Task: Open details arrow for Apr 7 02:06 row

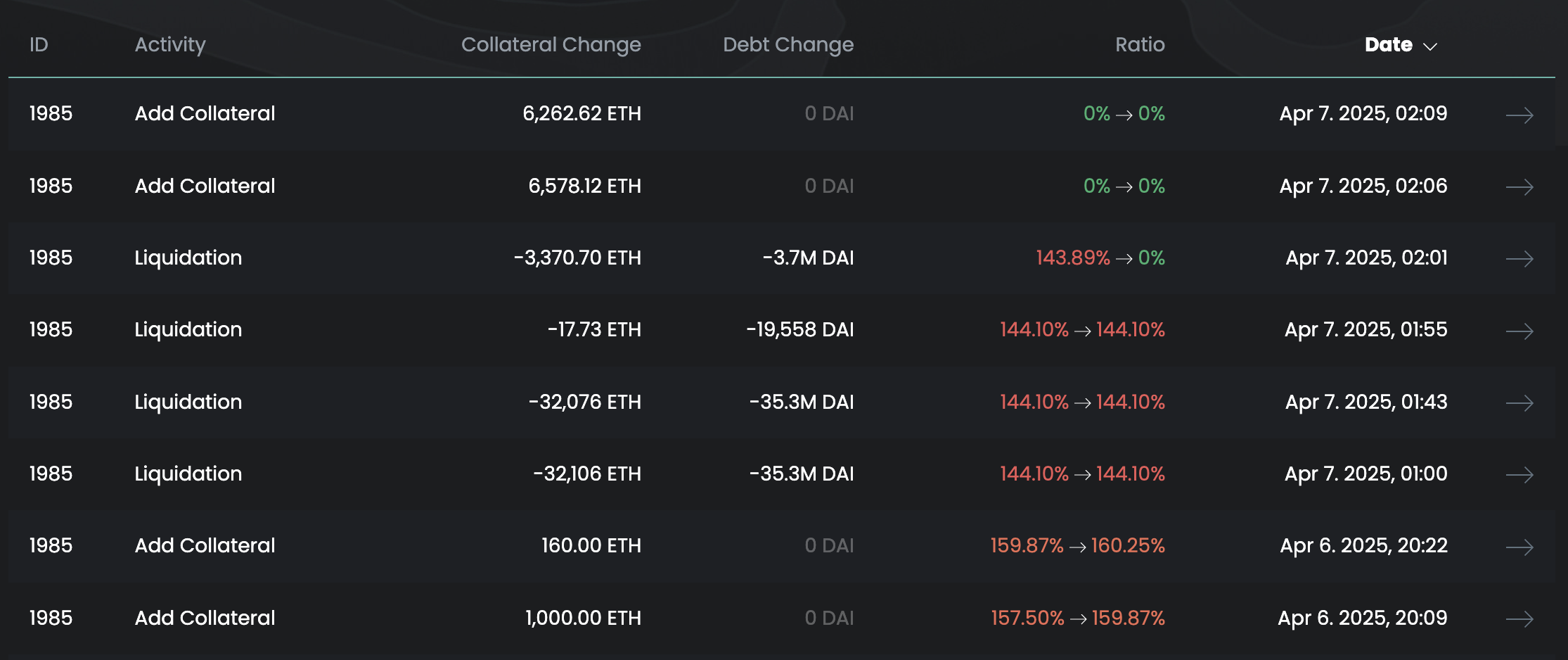Action: coord(1519,187)
